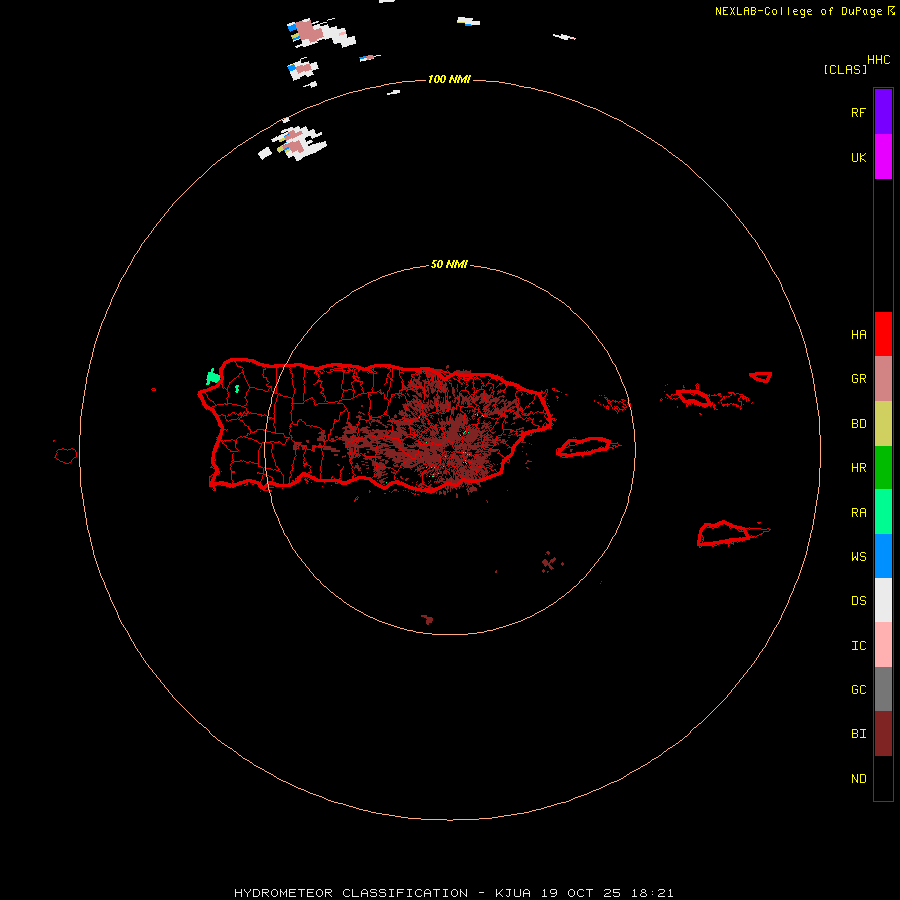Click the 'DS' legend label

[858, 601]
